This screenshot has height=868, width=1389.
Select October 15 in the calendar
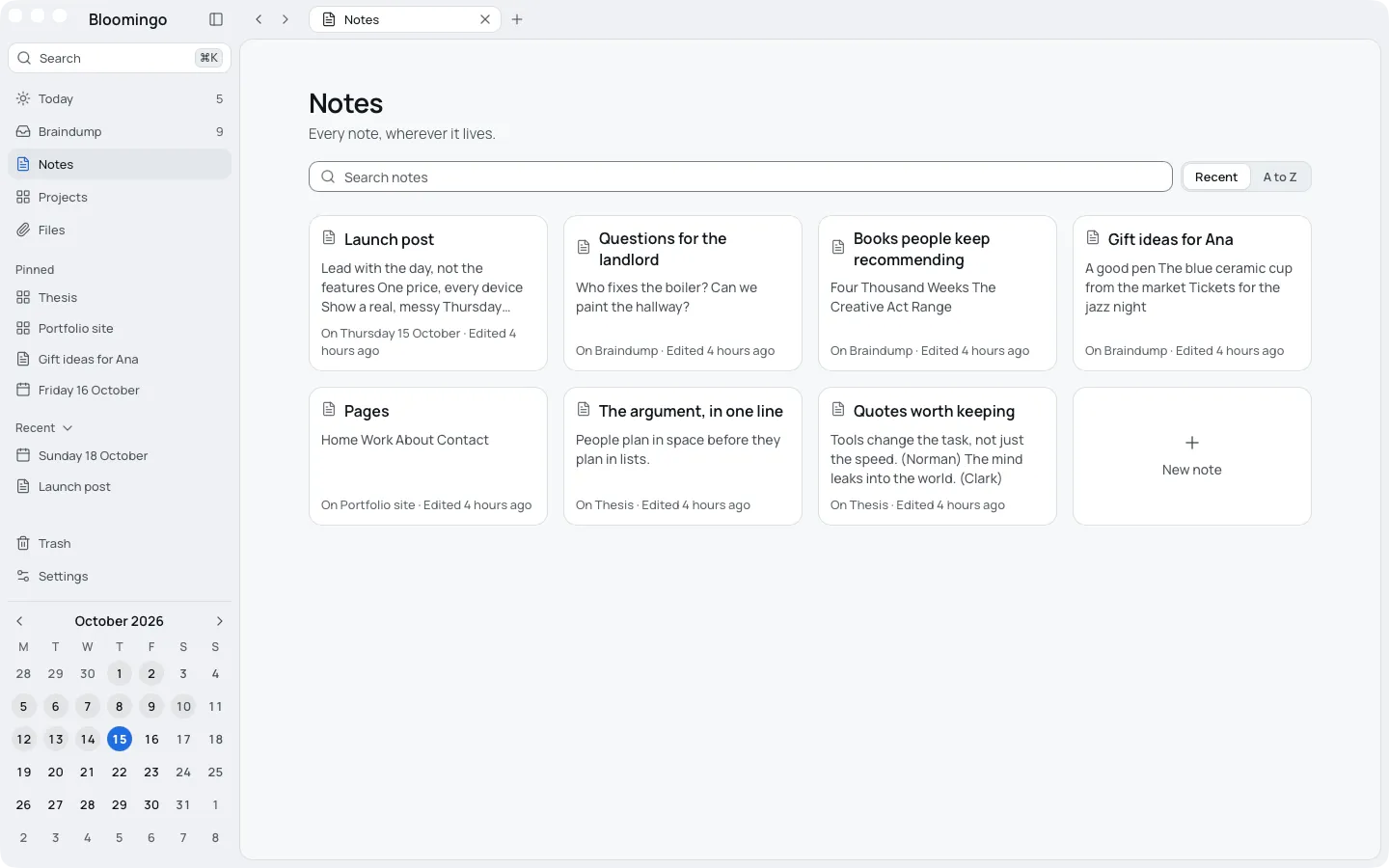tap(120, 739)
